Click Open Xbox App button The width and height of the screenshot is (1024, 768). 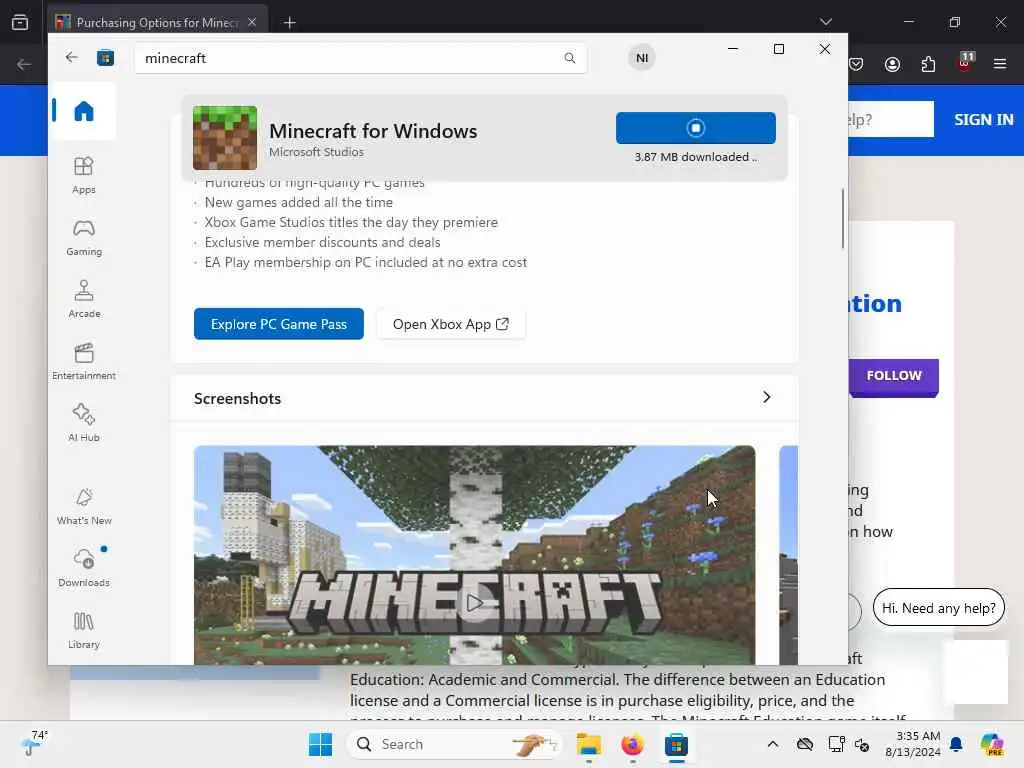(451, 324)
